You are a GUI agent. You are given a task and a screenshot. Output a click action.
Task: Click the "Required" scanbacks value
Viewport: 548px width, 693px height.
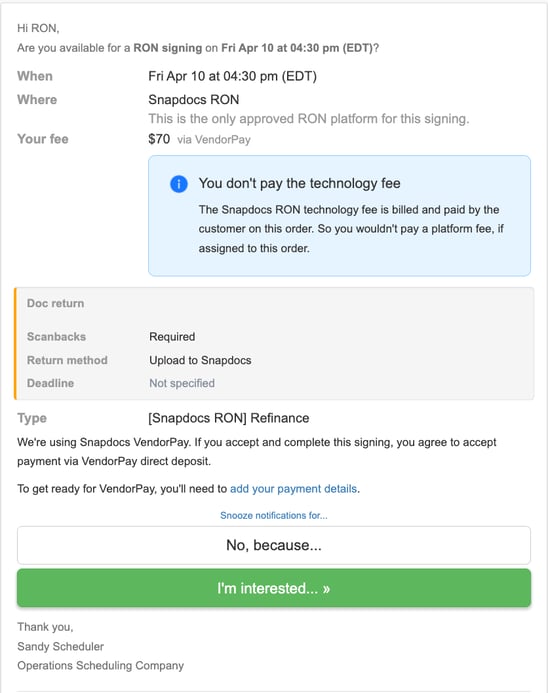tap(172, 337)
